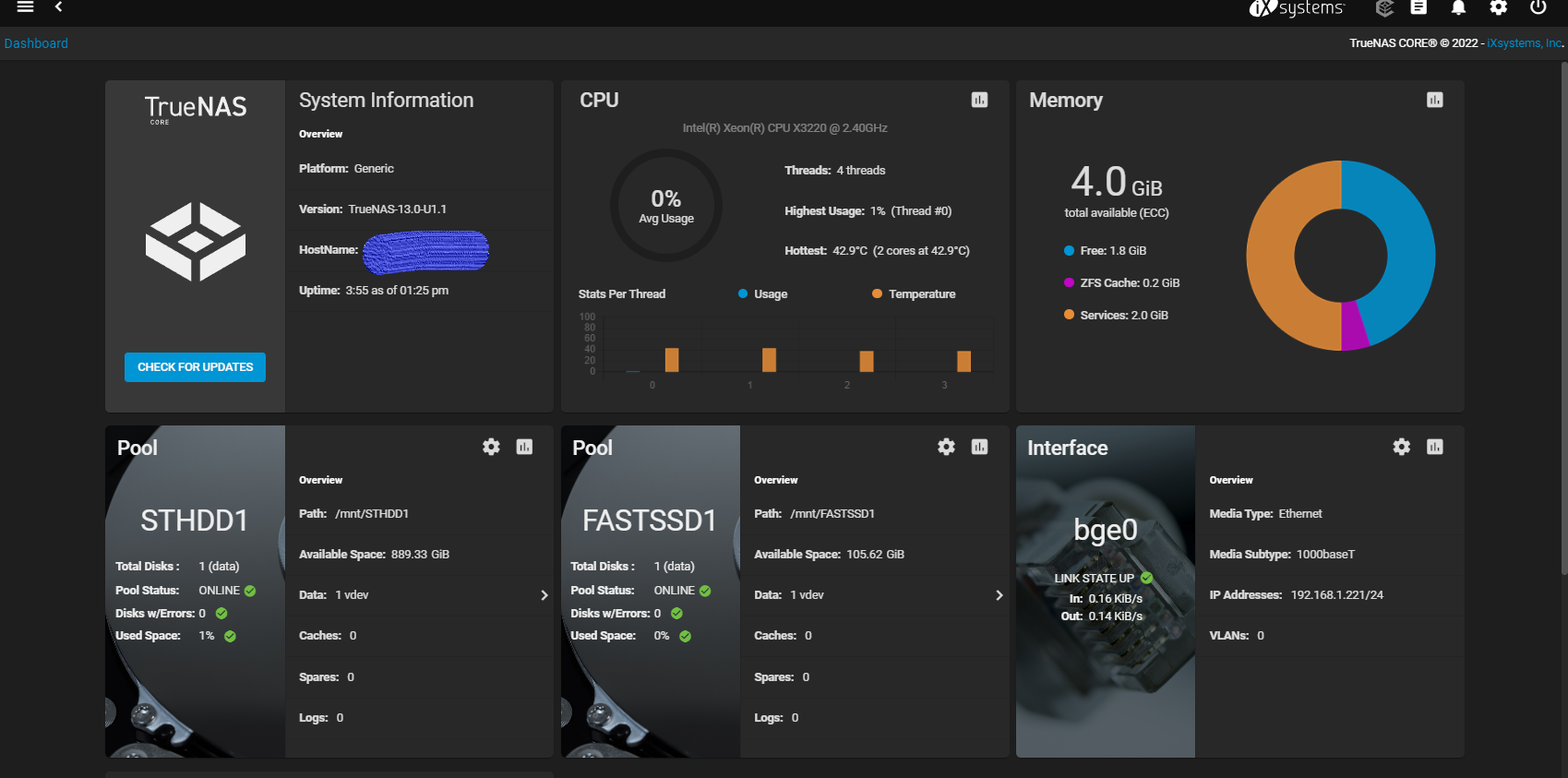Screen dimensions: 1568x778
Task: Click STHDD1 path /mnt/STHDD1
Action: 372,514
